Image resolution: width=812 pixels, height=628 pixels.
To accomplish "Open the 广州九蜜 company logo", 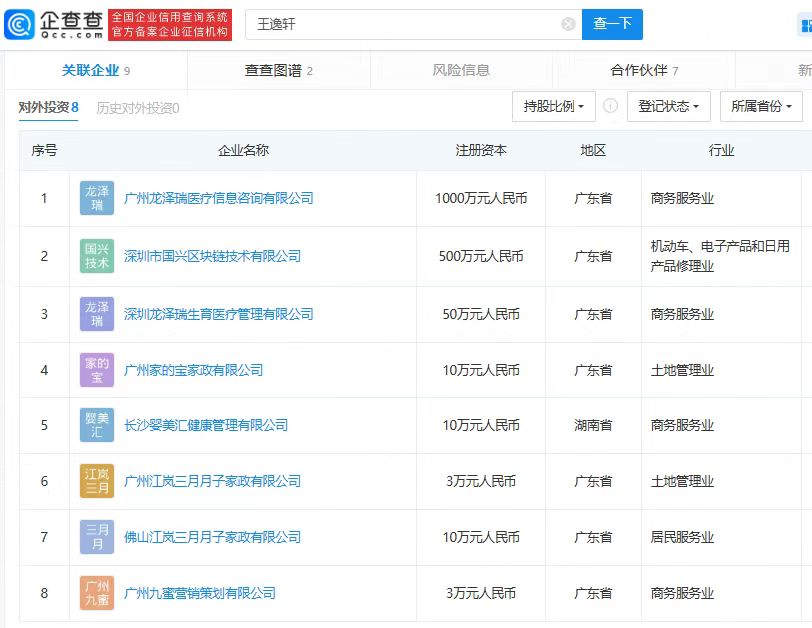I will 97,593.
